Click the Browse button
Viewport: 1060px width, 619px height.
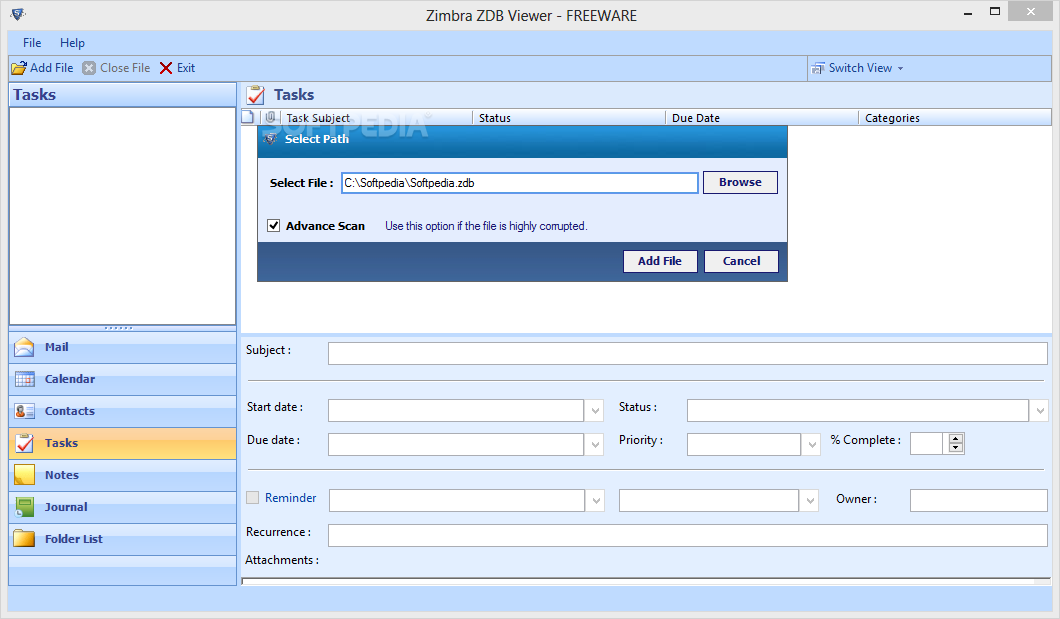click(740, 182)
